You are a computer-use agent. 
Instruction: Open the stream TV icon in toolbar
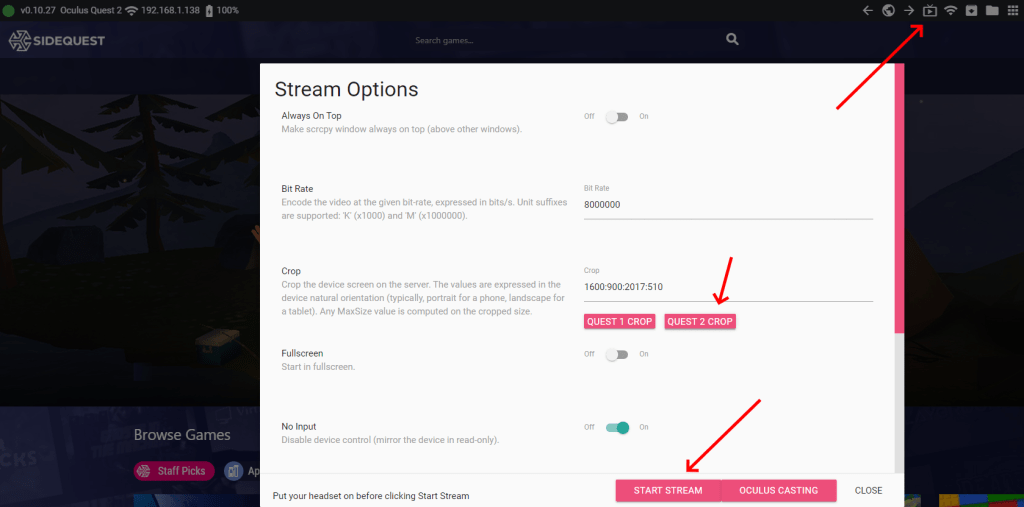930,11
